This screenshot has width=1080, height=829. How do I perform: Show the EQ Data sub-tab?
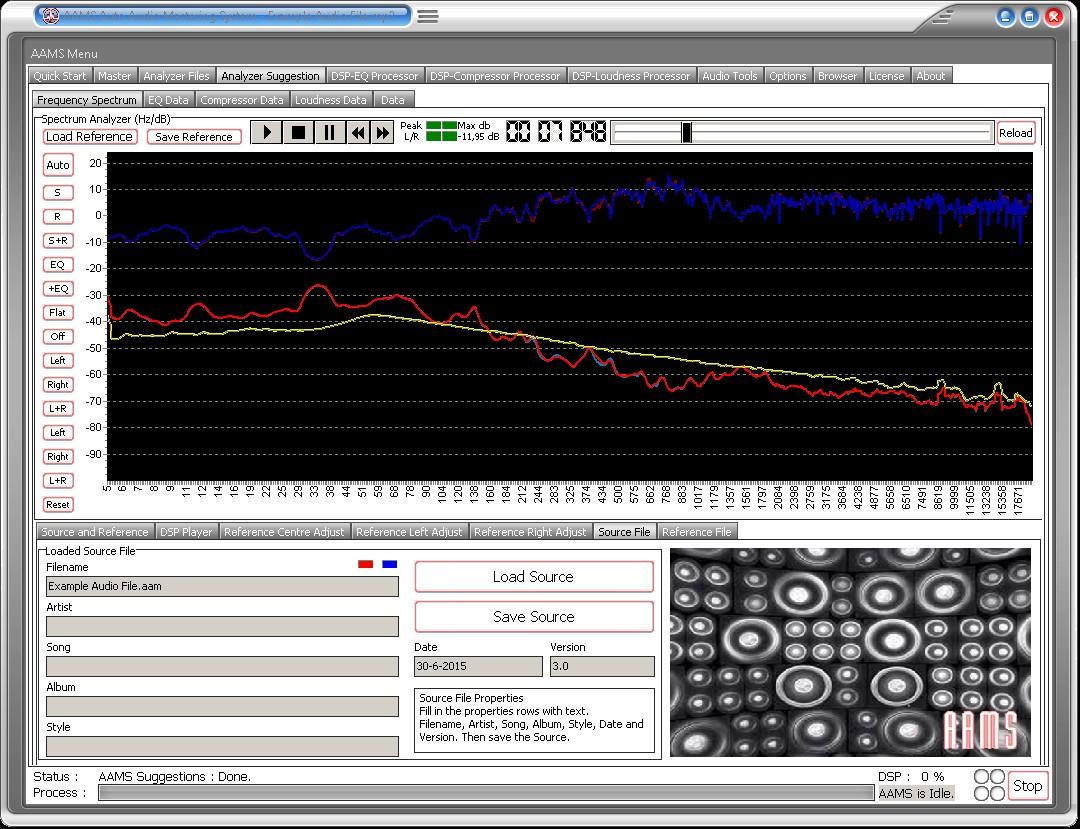pos(168,100)
